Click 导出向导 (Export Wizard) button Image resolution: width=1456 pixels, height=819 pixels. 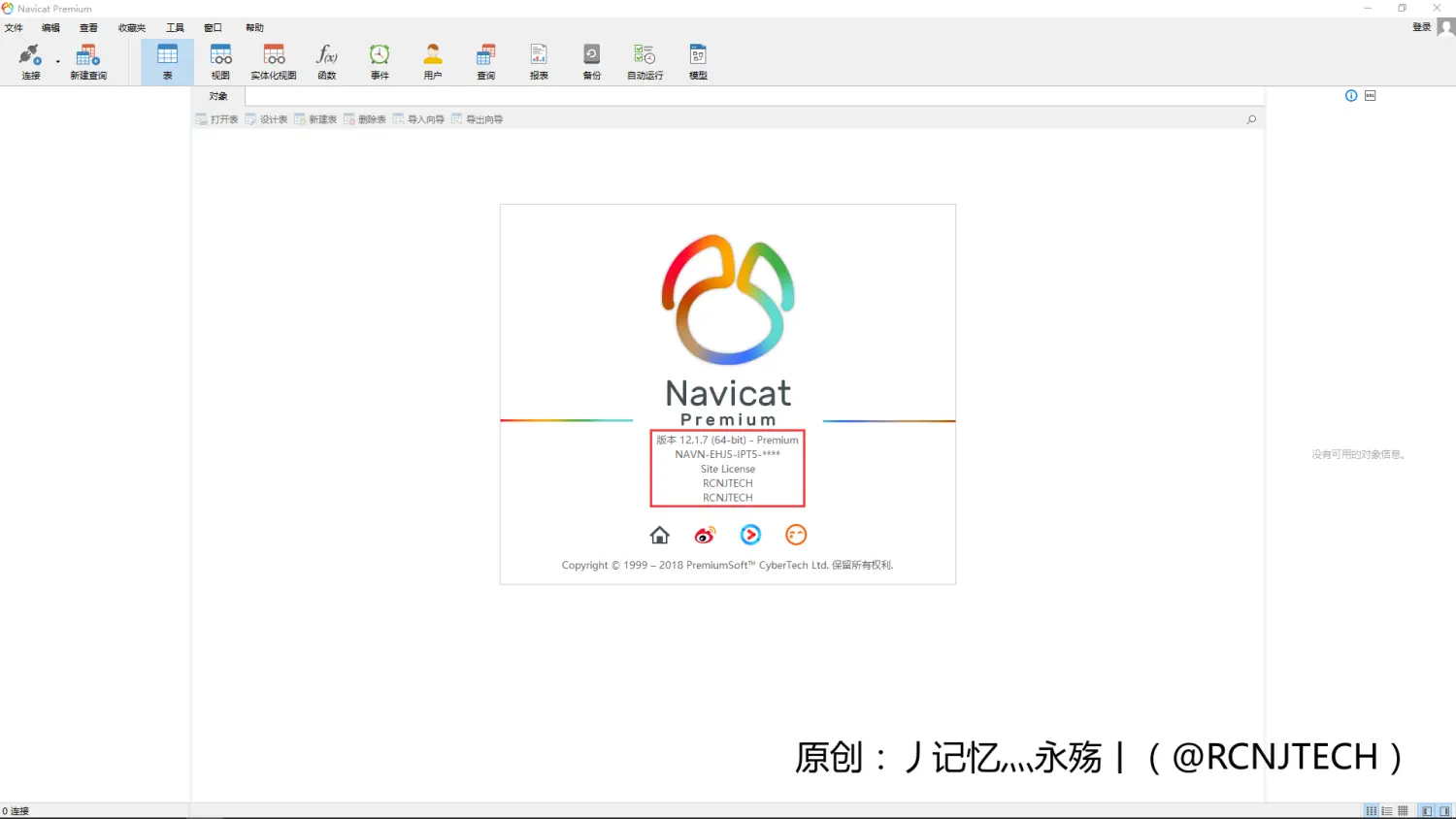pyautogui.click(x=477, y=119)
